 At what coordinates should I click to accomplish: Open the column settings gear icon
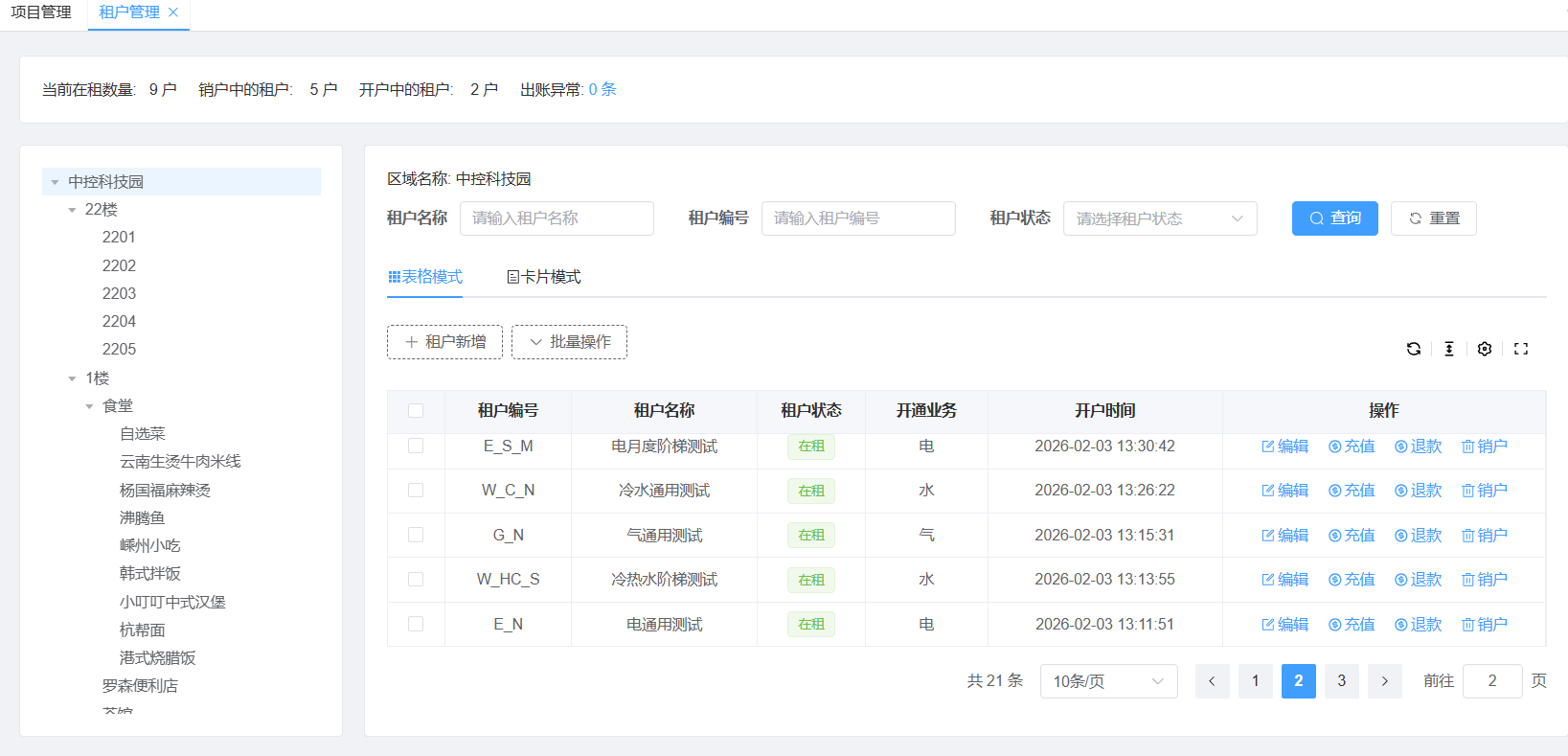[x=1485, y=349]
